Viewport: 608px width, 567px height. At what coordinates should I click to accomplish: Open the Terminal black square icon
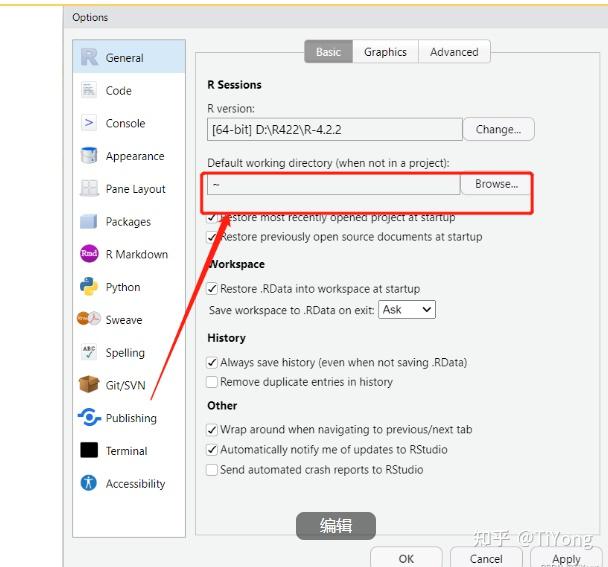pyautogui.click(x=89, y=450)
